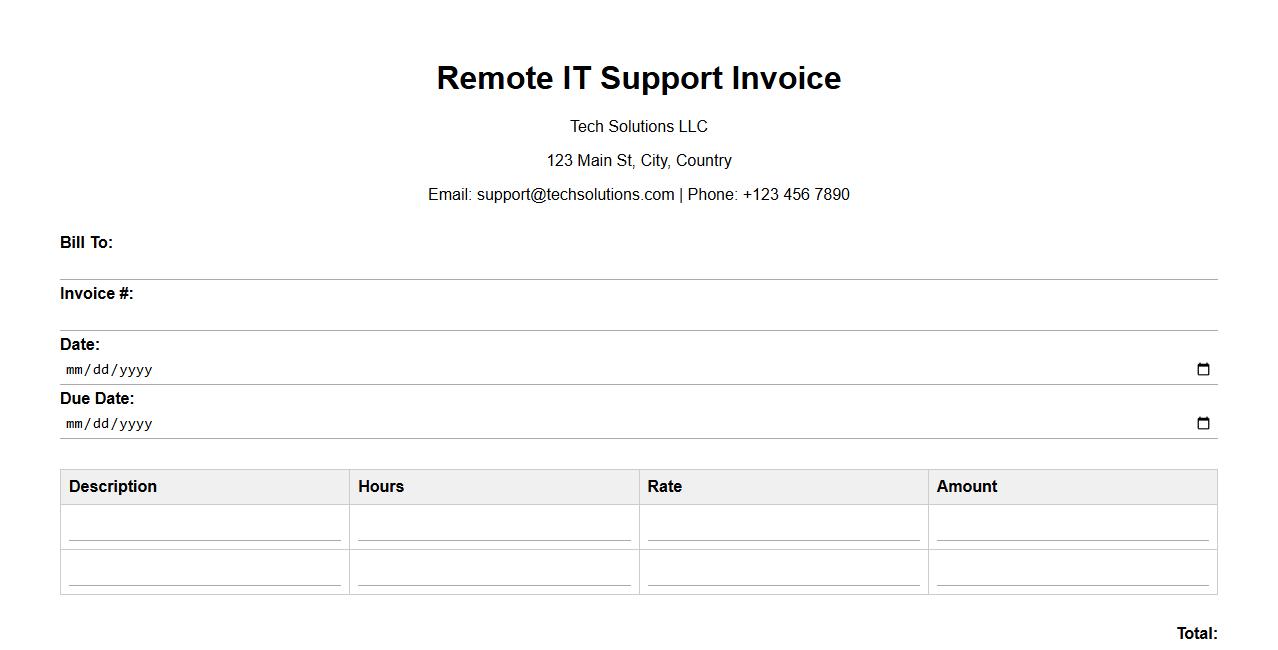Click the Hours column header
Viewport: 1278px width, 650px height.
click(381, 487)
